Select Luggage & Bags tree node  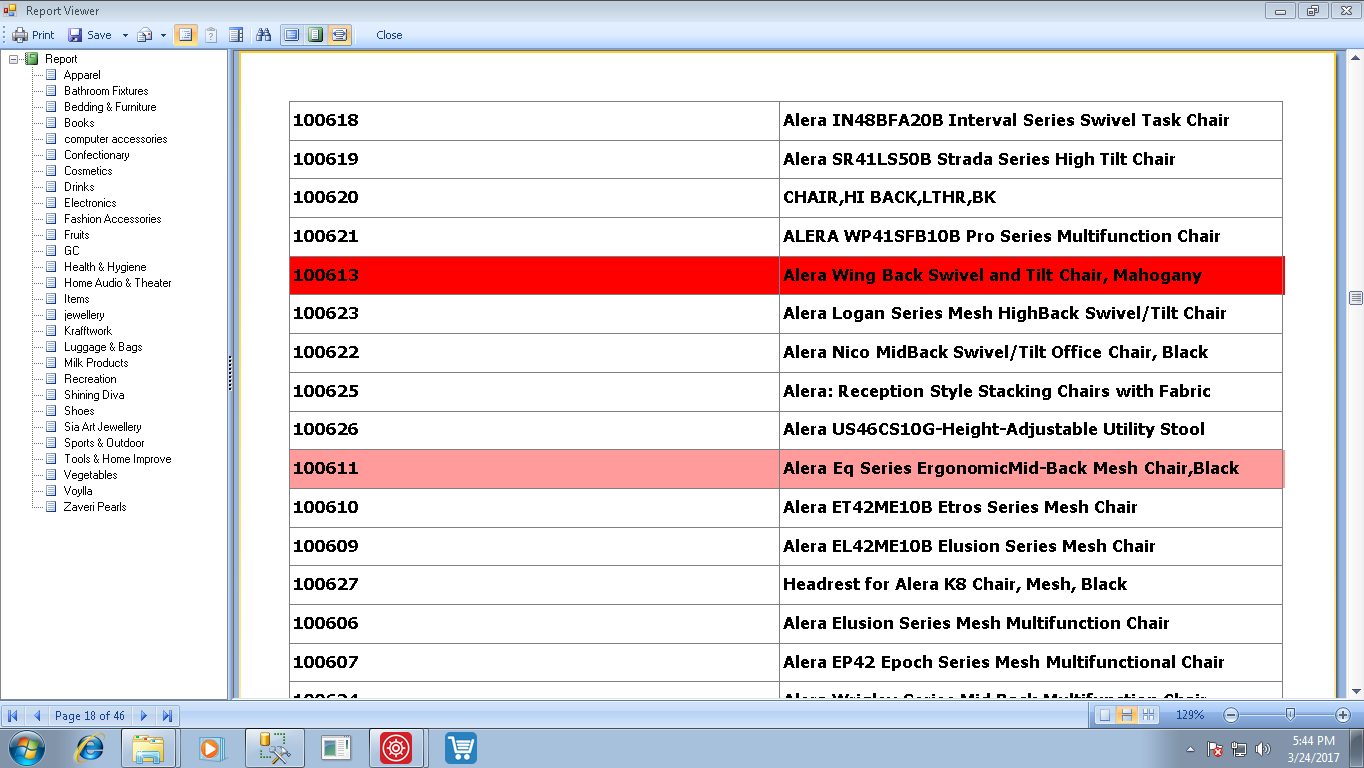103,347
